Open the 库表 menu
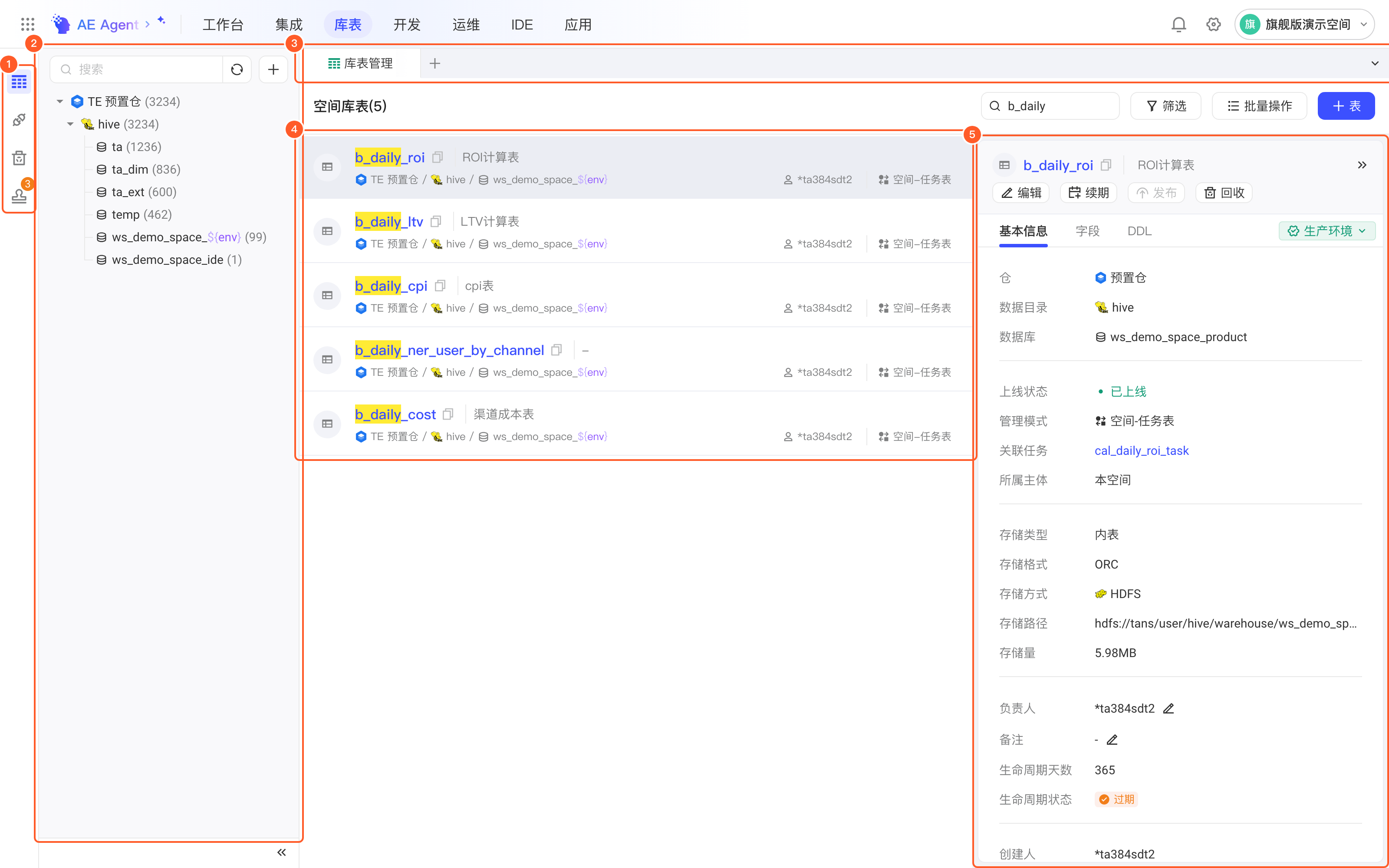Screen dimensions: 1389x868 click(348, 24)
